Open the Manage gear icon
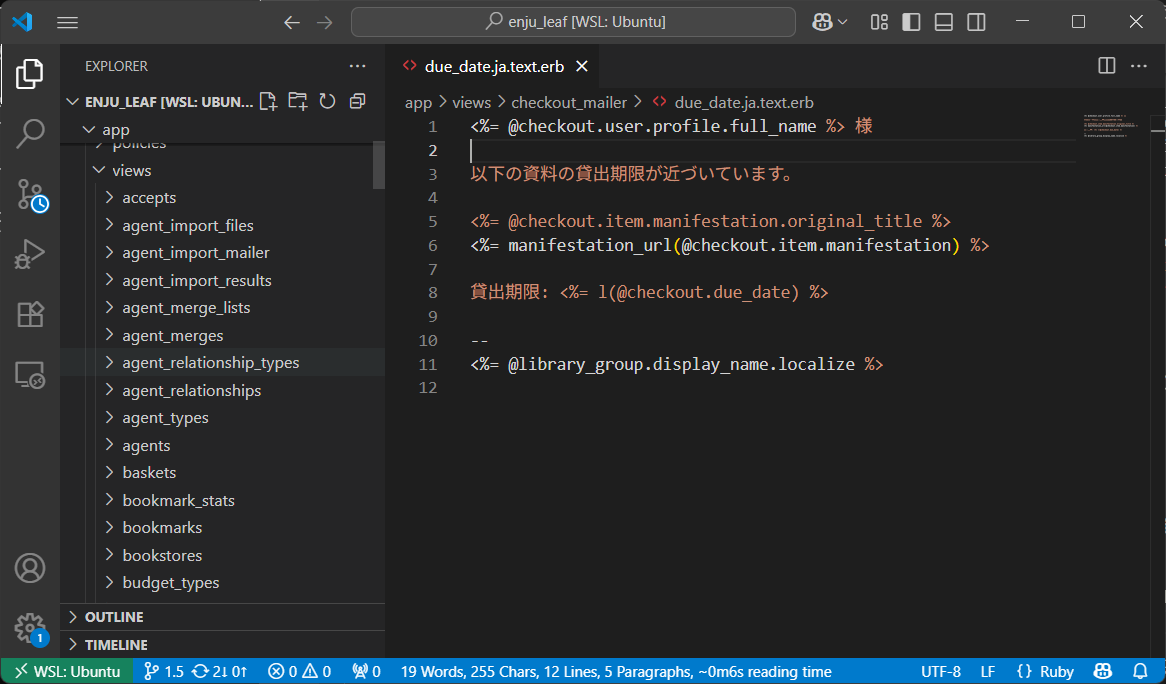The width and height of the screenshot is (1166, 684). click(x=30, y=628)
